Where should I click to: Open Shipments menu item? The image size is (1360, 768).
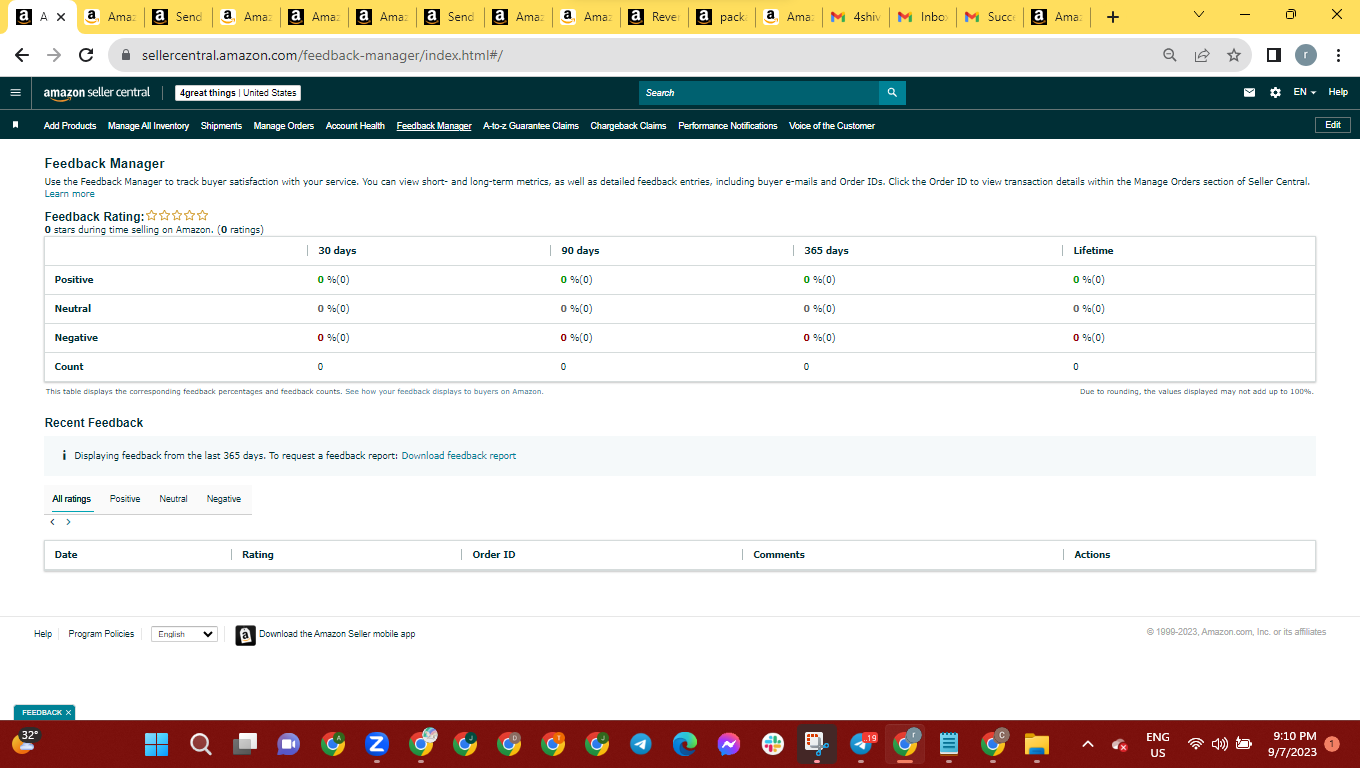pyautogui.click(x=221, y=126)
